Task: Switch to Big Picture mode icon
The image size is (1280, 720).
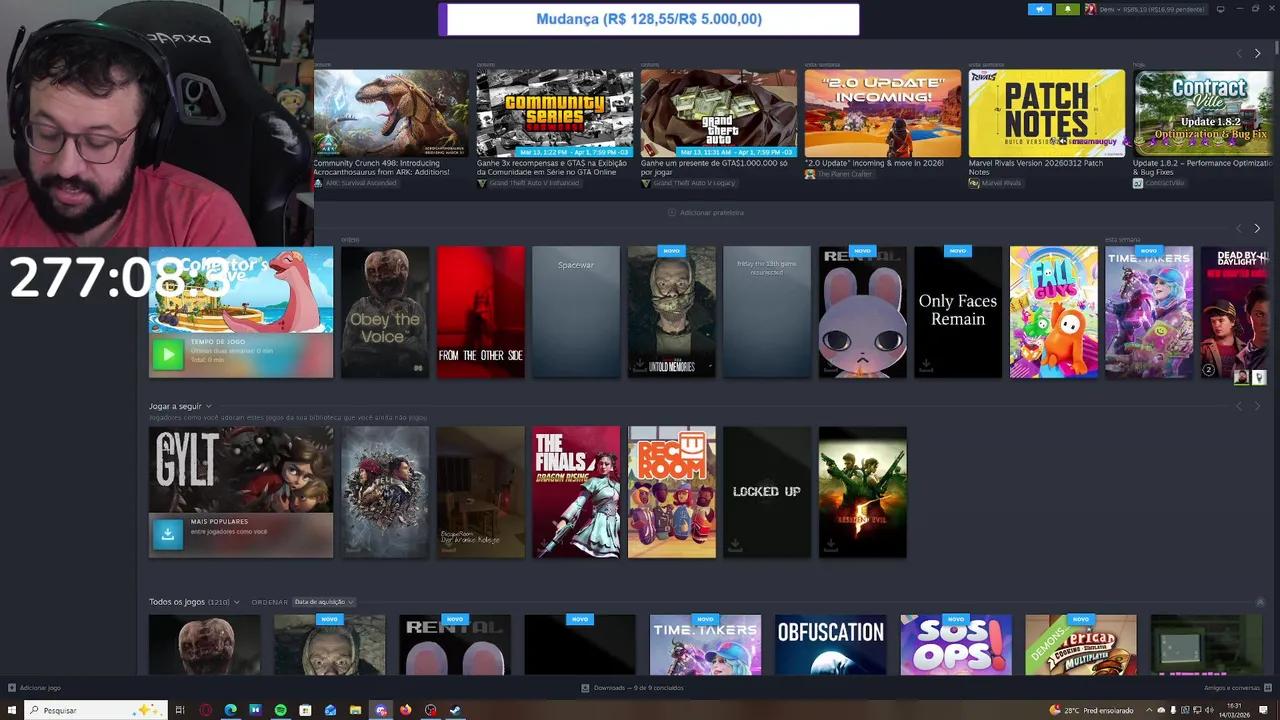Action: click(1220, 9)
